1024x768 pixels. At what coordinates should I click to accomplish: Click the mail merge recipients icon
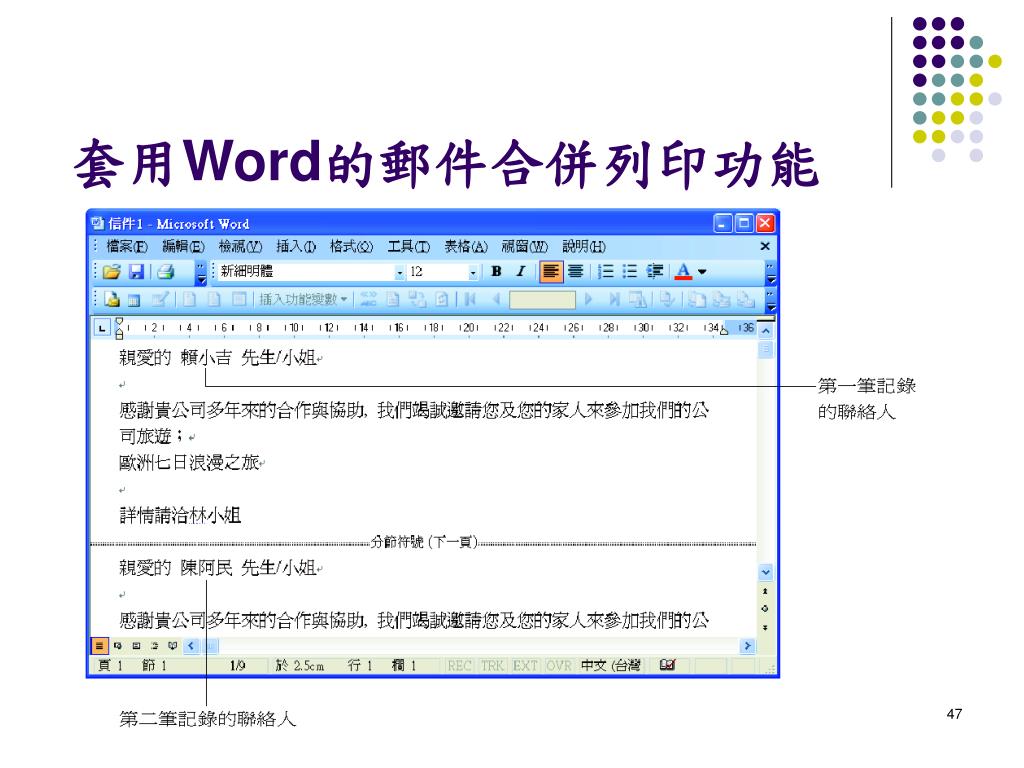point(161,299)
